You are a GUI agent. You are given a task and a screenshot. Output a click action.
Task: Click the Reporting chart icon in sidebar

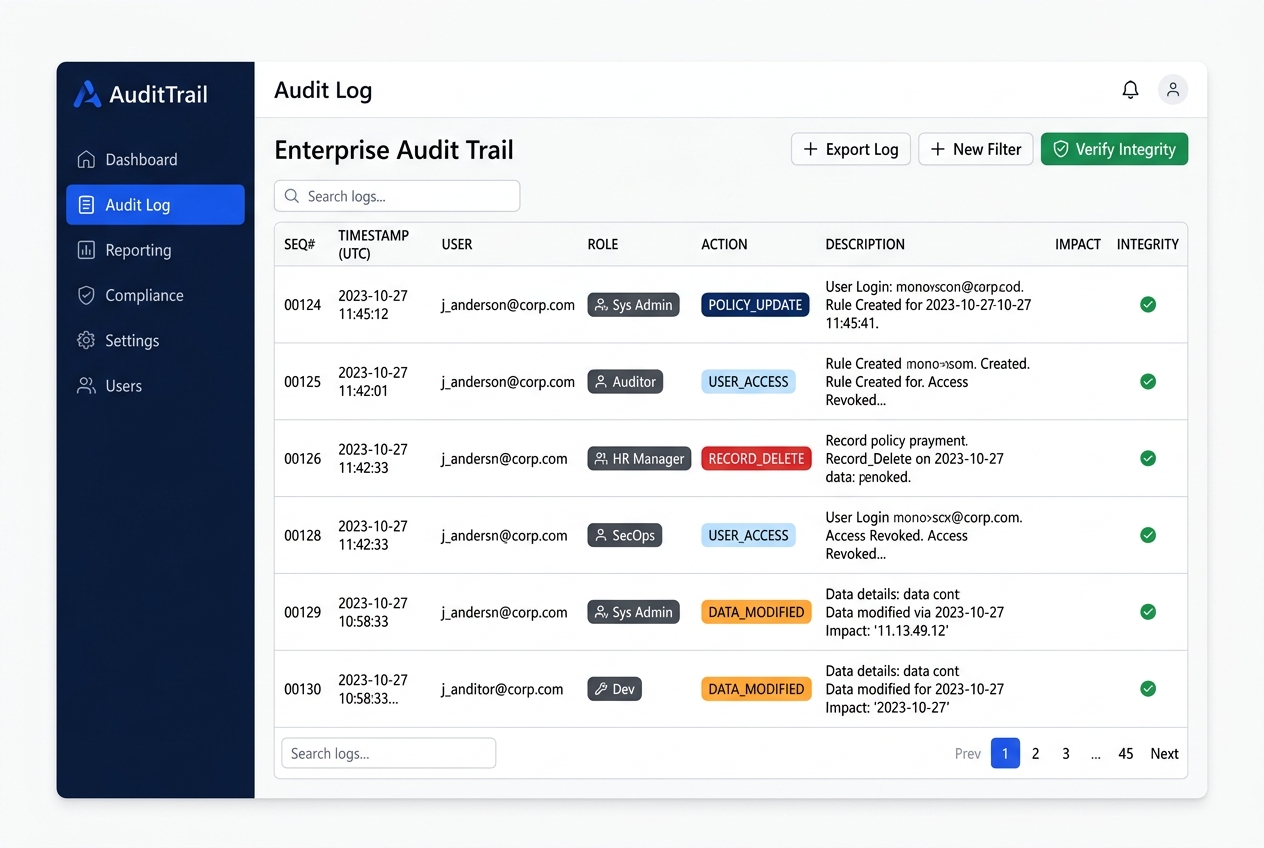click(86, 250)
